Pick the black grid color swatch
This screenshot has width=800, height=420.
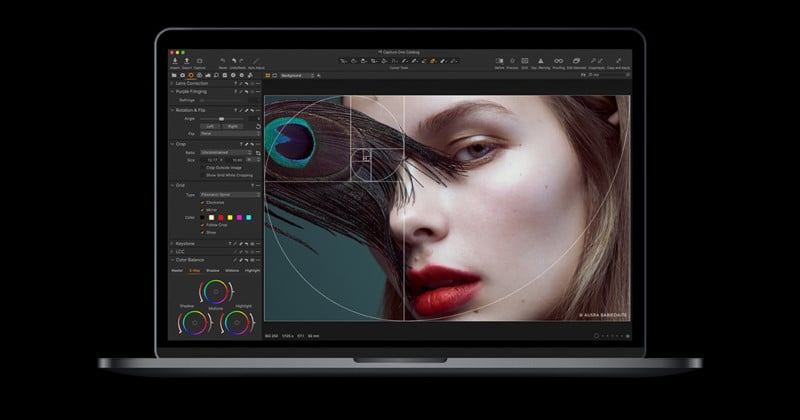click(203, 217)
